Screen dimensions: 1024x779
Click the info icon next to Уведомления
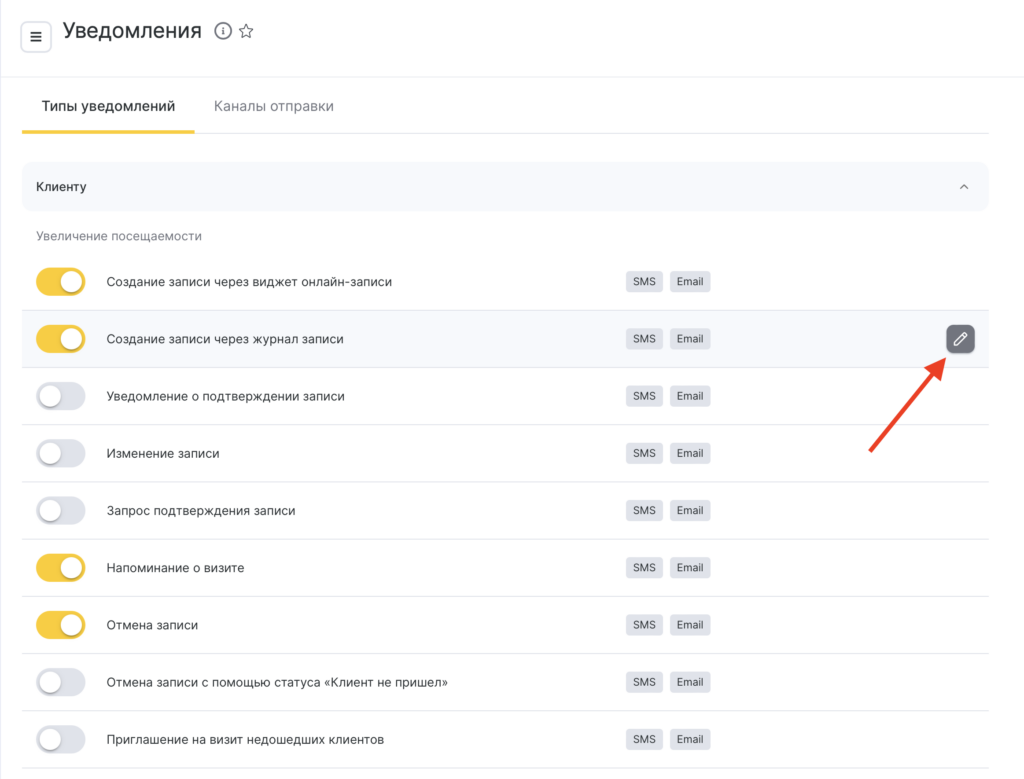(223, 31)
